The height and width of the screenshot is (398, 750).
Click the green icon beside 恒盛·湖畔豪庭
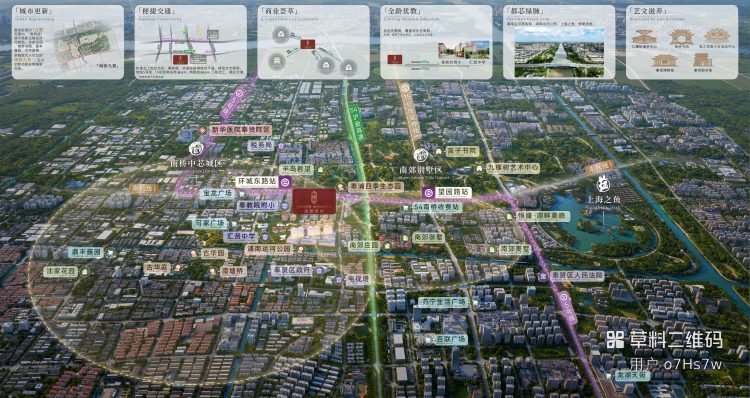click(509, 216)
